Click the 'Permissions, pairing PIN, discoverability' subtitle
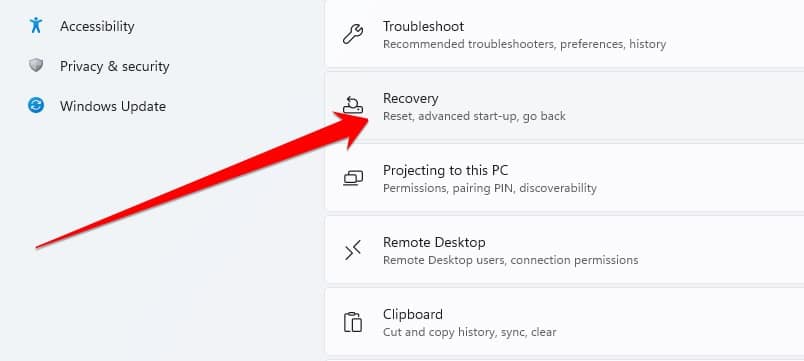The height and width of the screenshot is (361, 804). [490, 188]
